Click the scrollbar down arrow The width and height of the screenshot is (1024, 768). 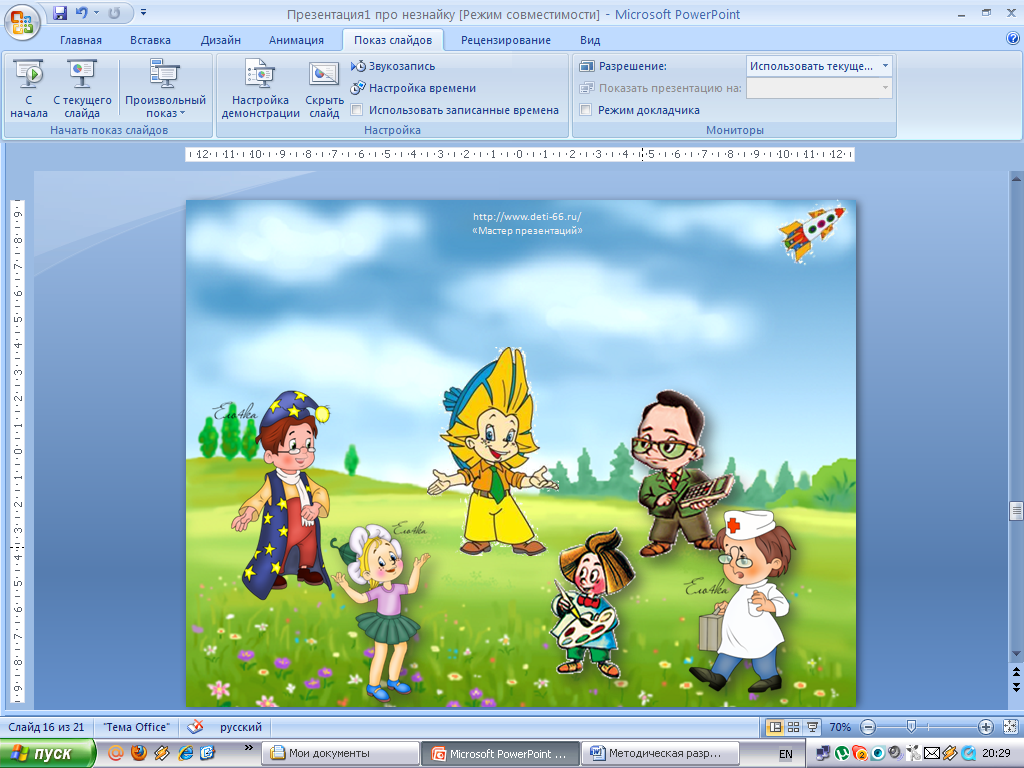1016,654
